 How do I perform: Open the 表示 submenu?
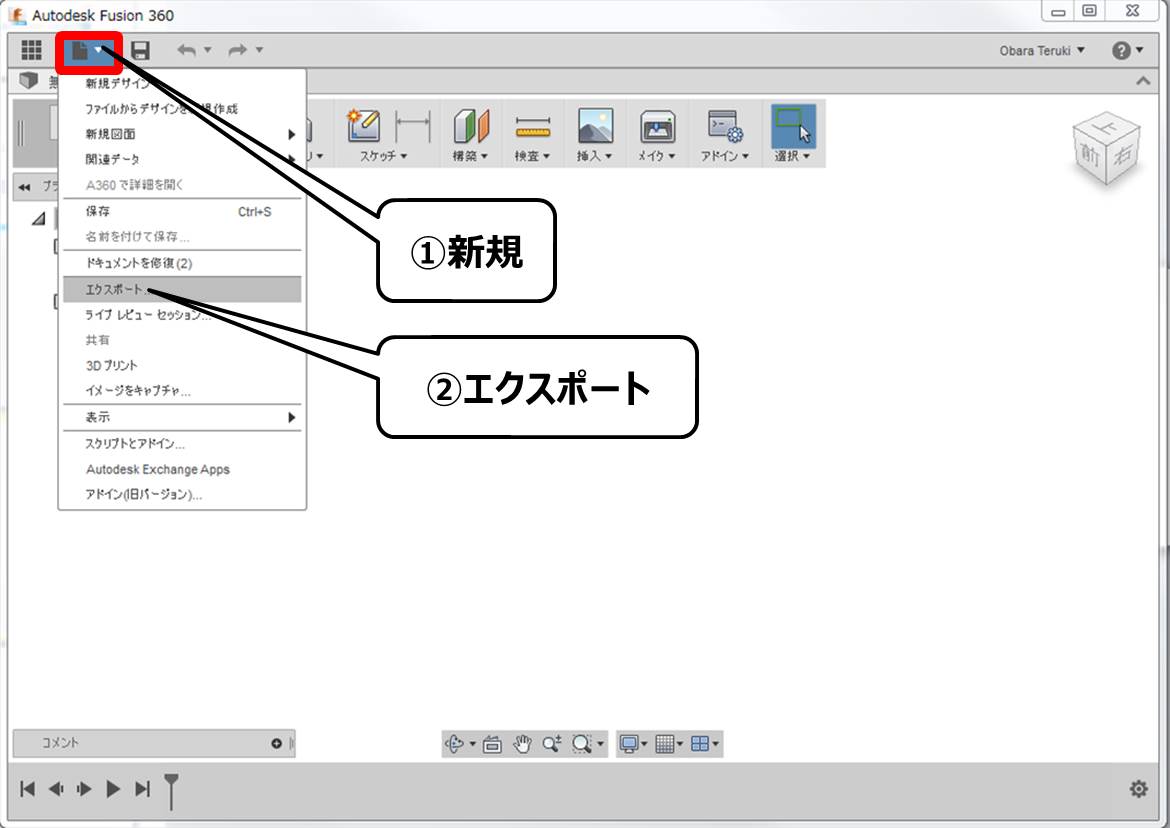(x=182, y=417)
